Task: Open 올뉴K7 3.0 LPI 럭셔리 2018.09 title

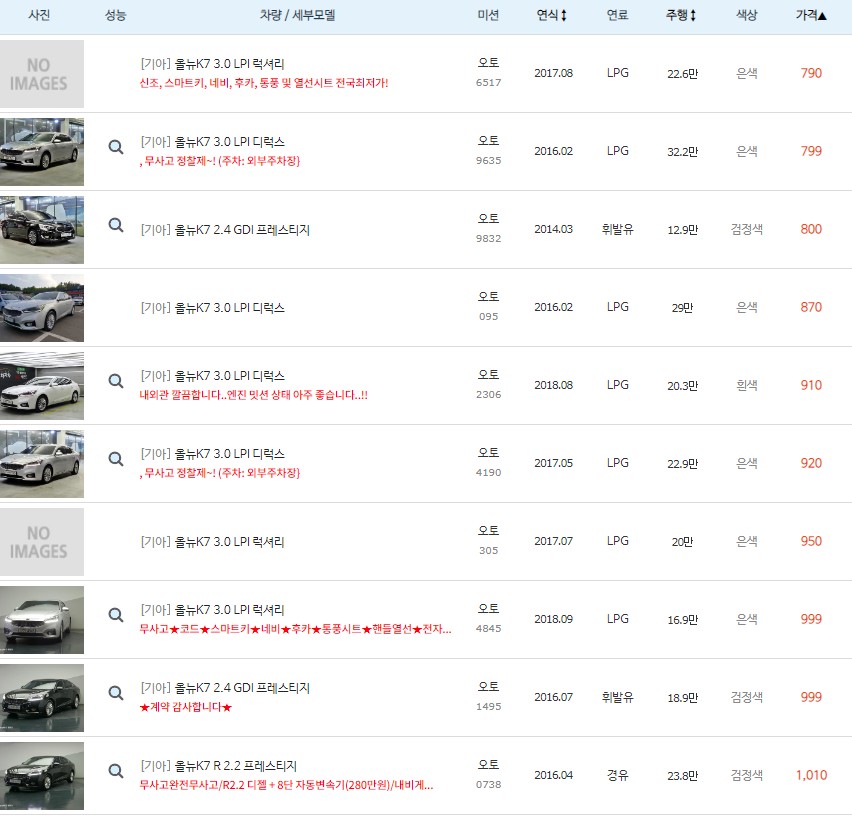Action: (x=212, y=610)
